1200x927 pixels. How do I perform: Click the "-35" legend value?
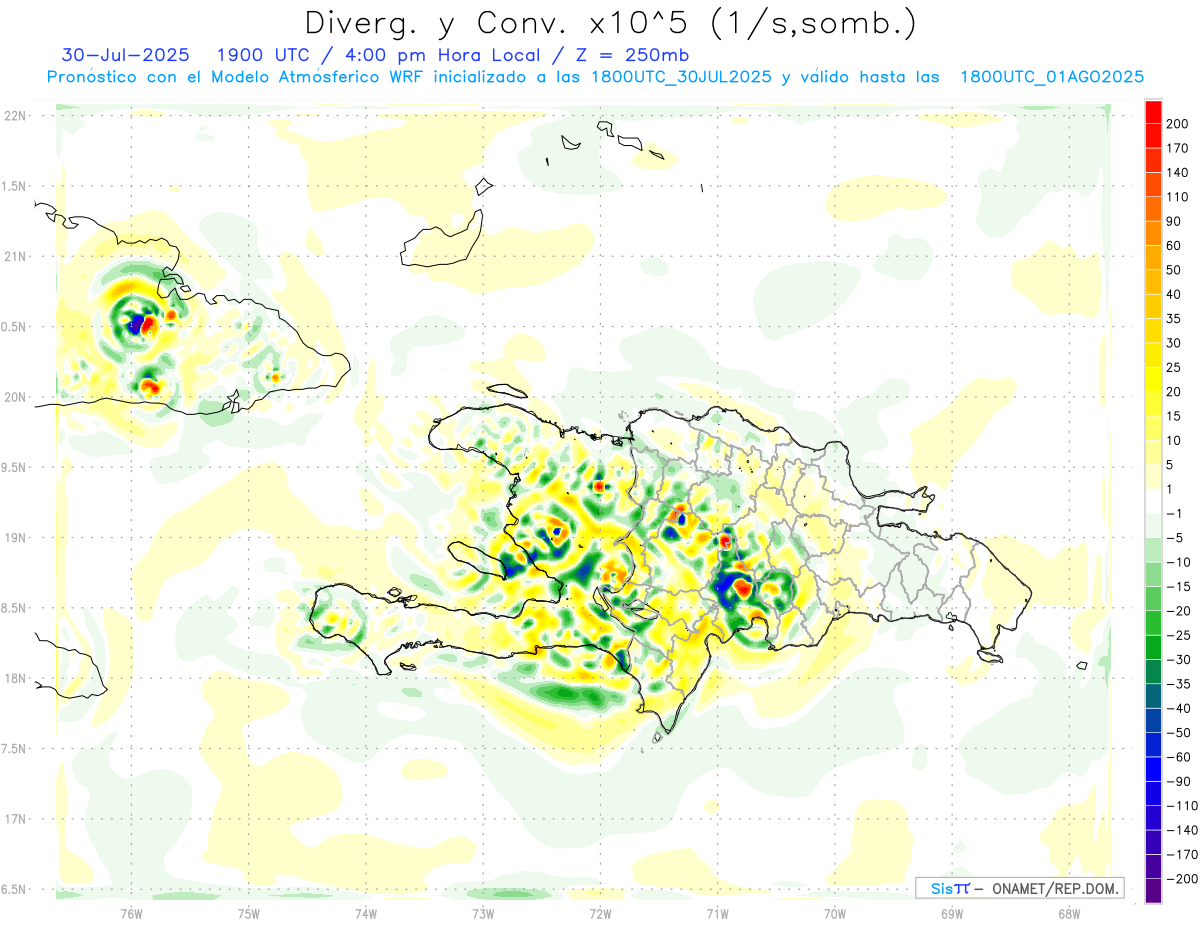pyautogui.click(x=1177, y=684)
